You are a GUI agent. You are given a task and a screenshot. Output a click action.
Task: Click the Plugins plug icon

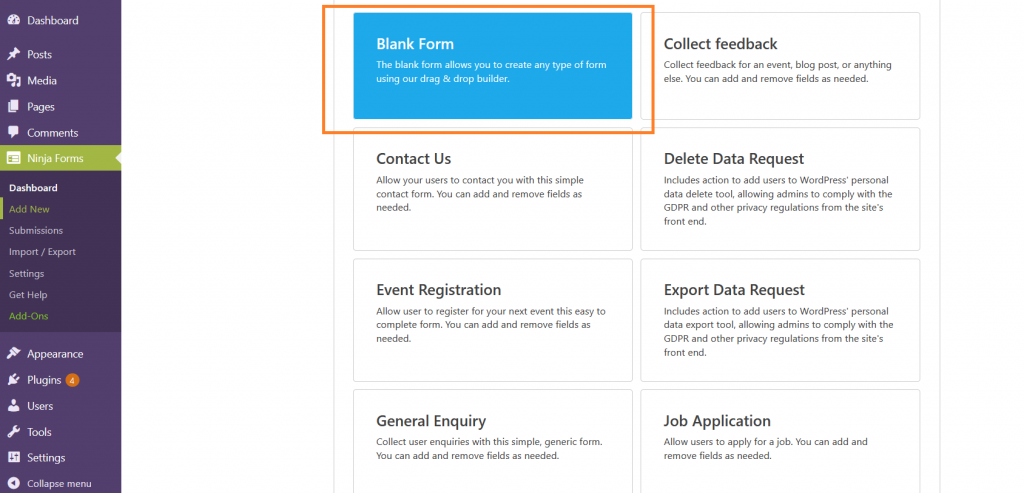tap(13, 380)
